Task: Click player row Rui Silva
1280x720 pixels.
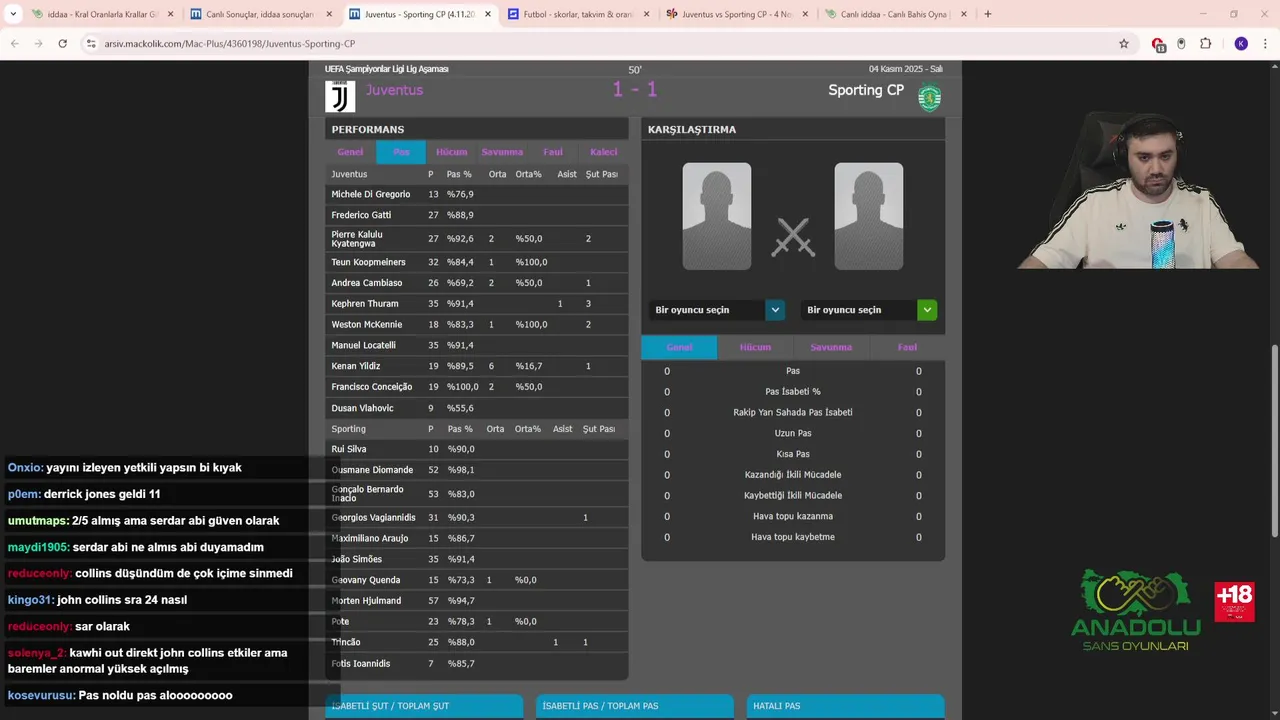Action: (477, 449)
